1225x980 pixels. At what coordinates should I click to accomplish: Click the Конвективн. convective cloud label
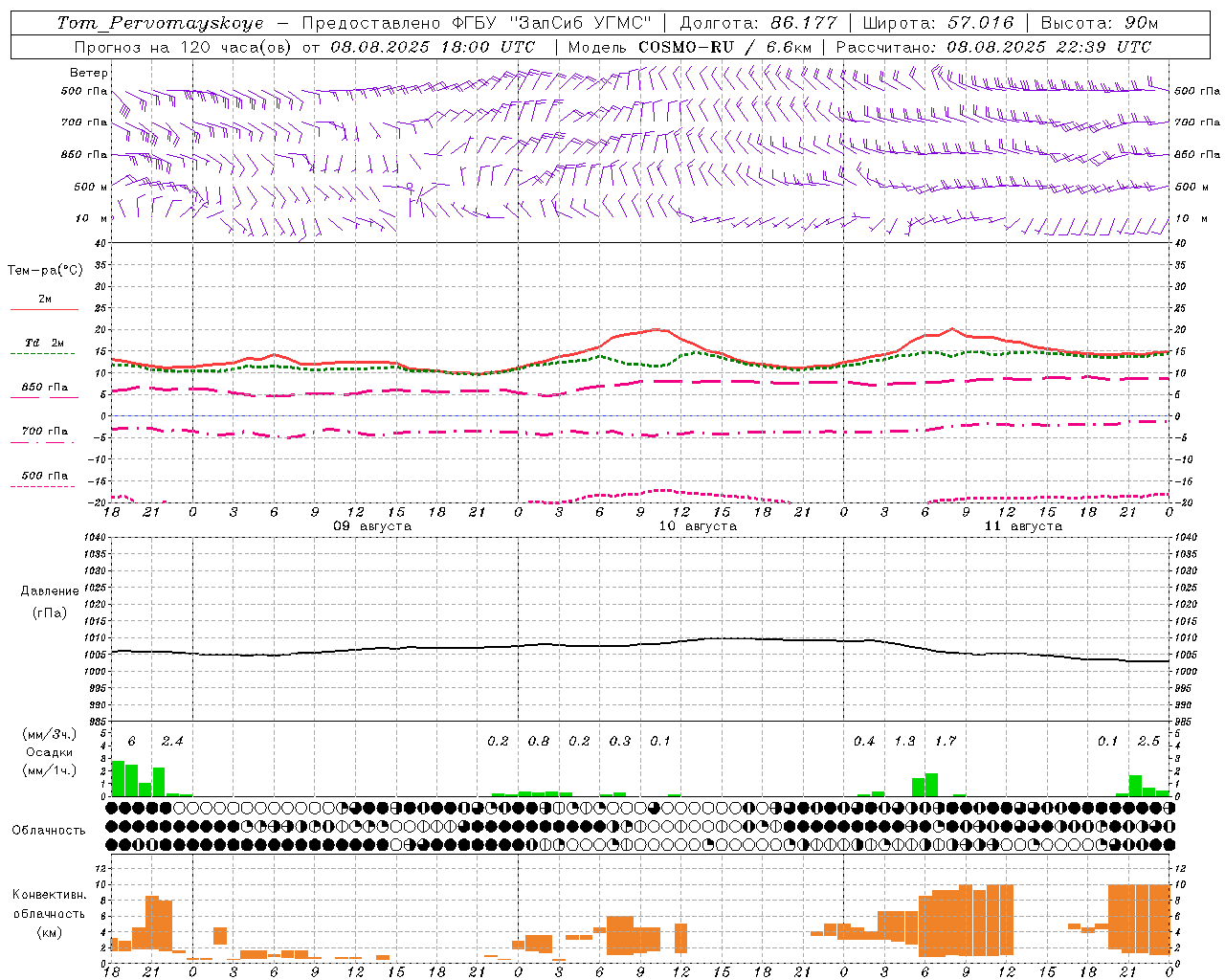(50, 895)
